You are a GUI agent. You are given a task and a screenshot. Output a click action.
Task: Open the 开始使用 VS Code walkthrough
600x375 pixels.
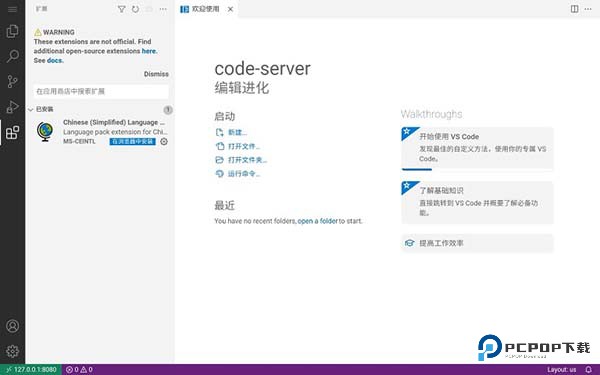click(x=477, y=148)
